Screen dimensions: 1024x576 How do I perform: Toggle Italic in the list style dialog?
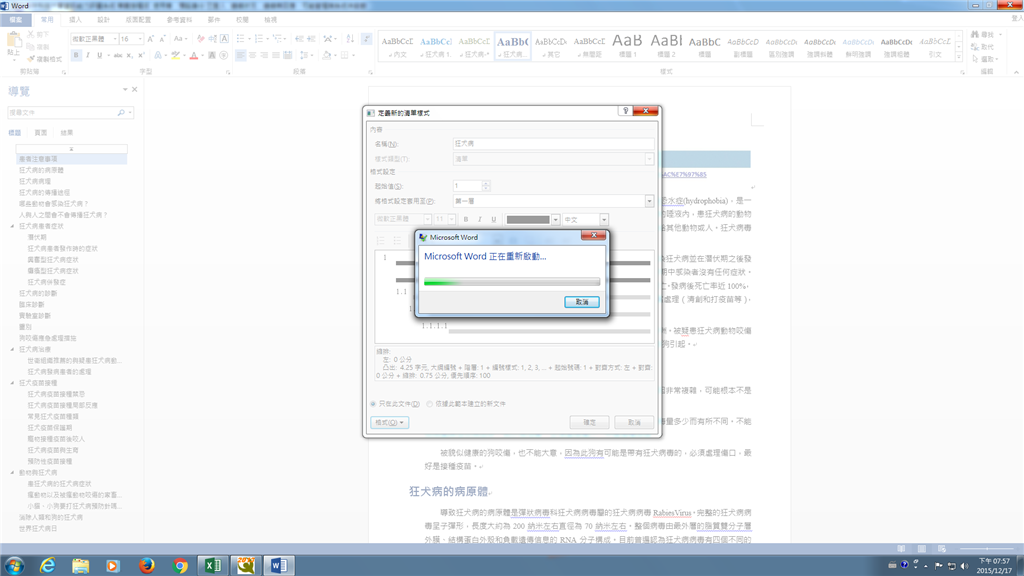click(479, 219)
